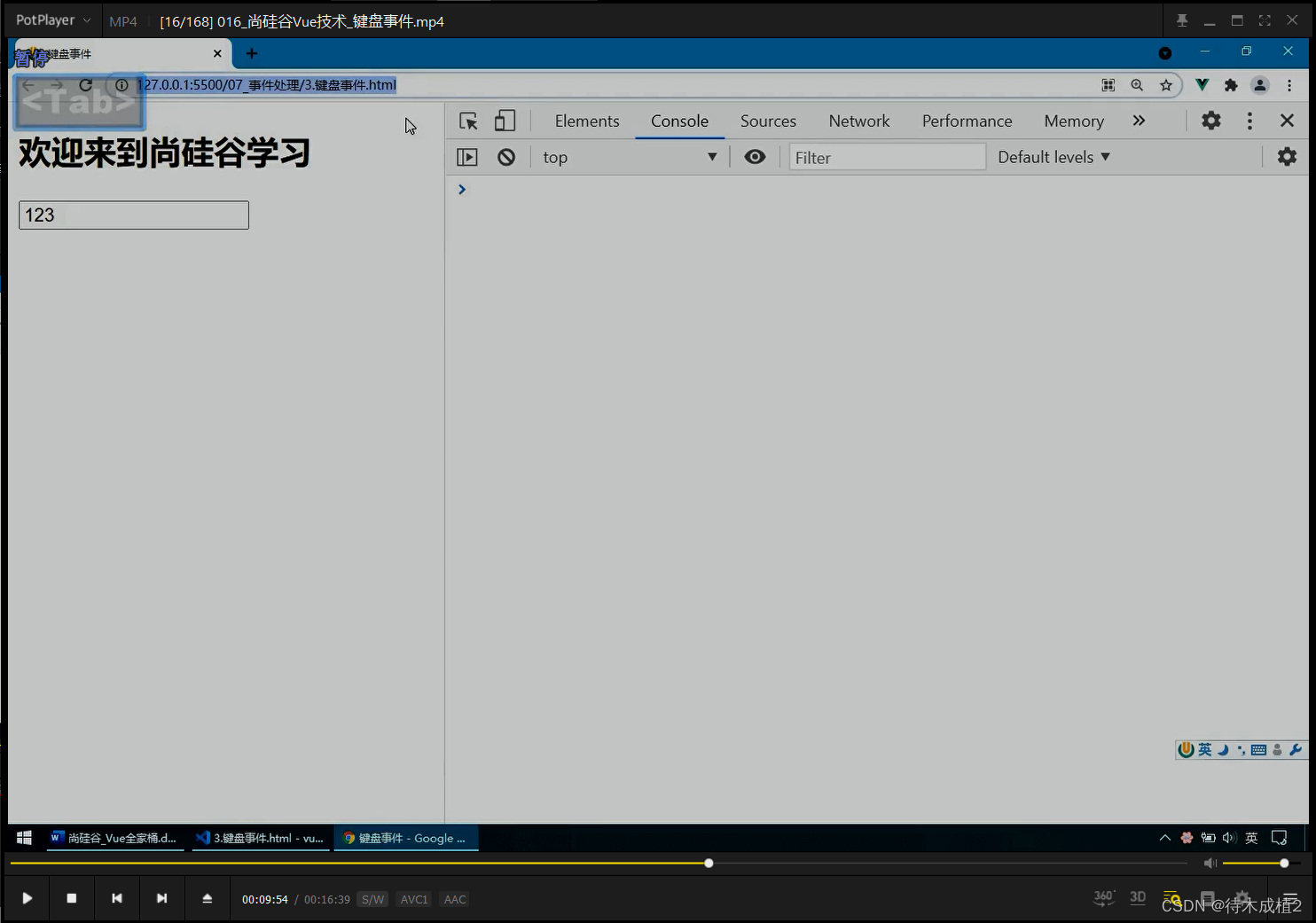
Task: Toggle the S/W decoder label
Action: 373,899
